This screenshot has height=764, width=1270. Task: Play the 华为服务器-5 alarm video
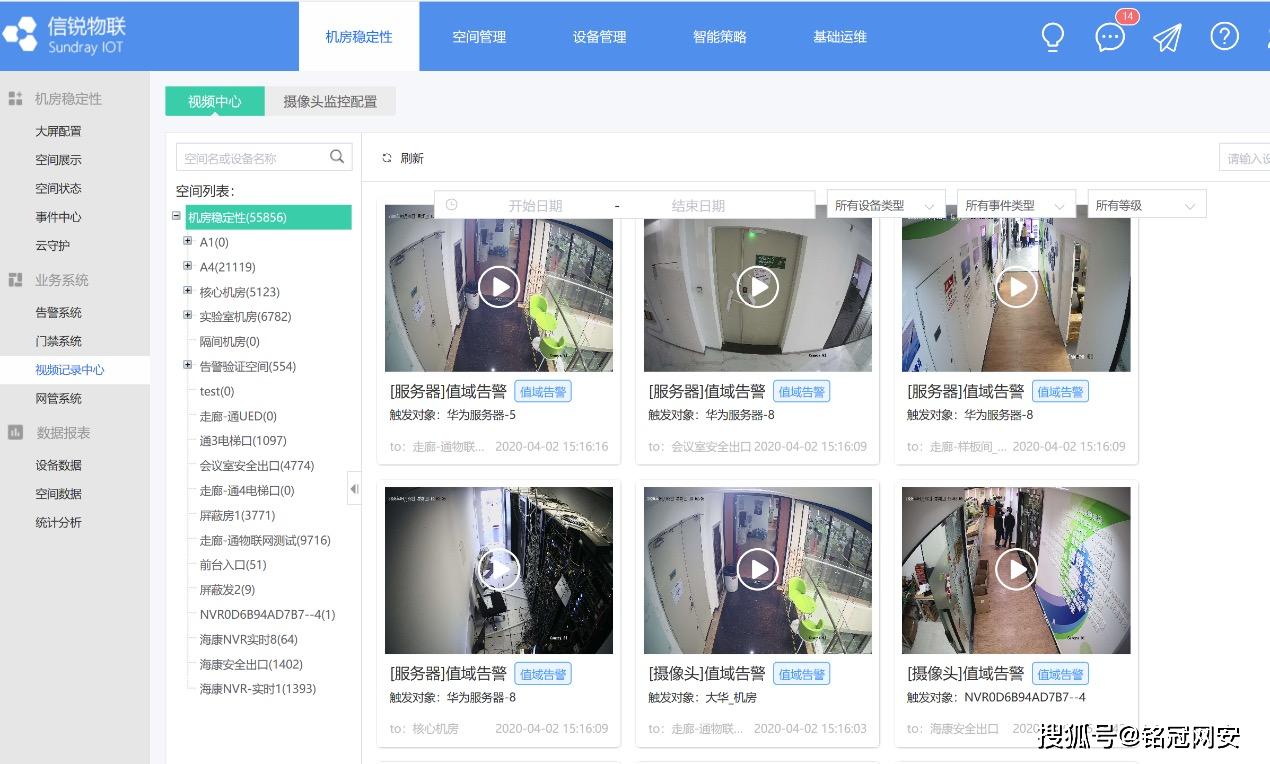[x=498, y=286]
